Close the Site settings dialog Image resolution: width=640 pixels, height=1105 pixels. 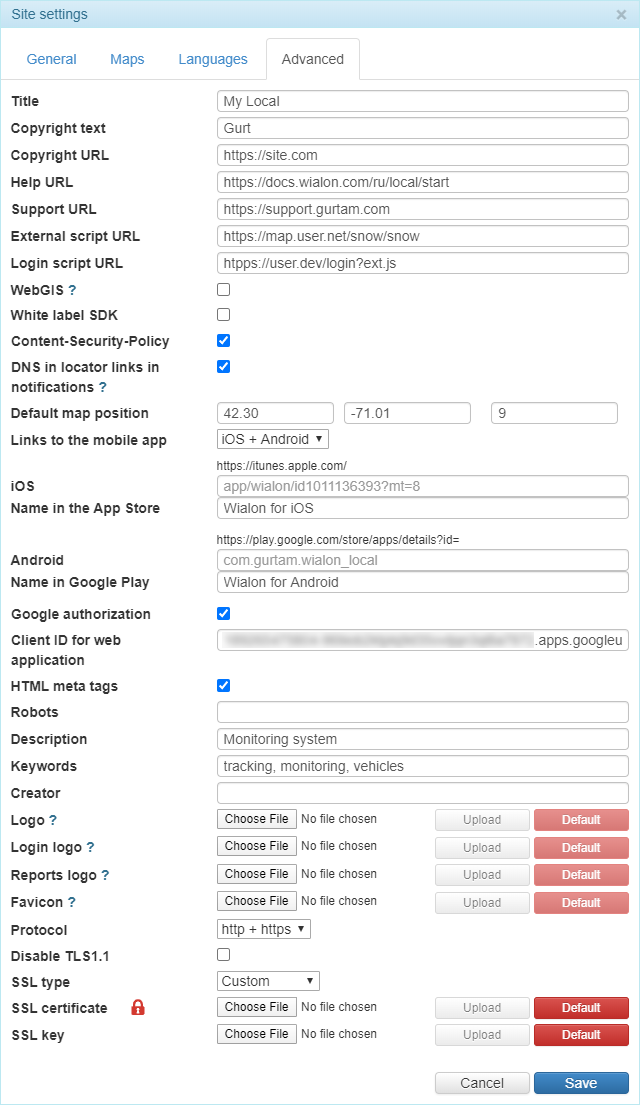[621, 15]
